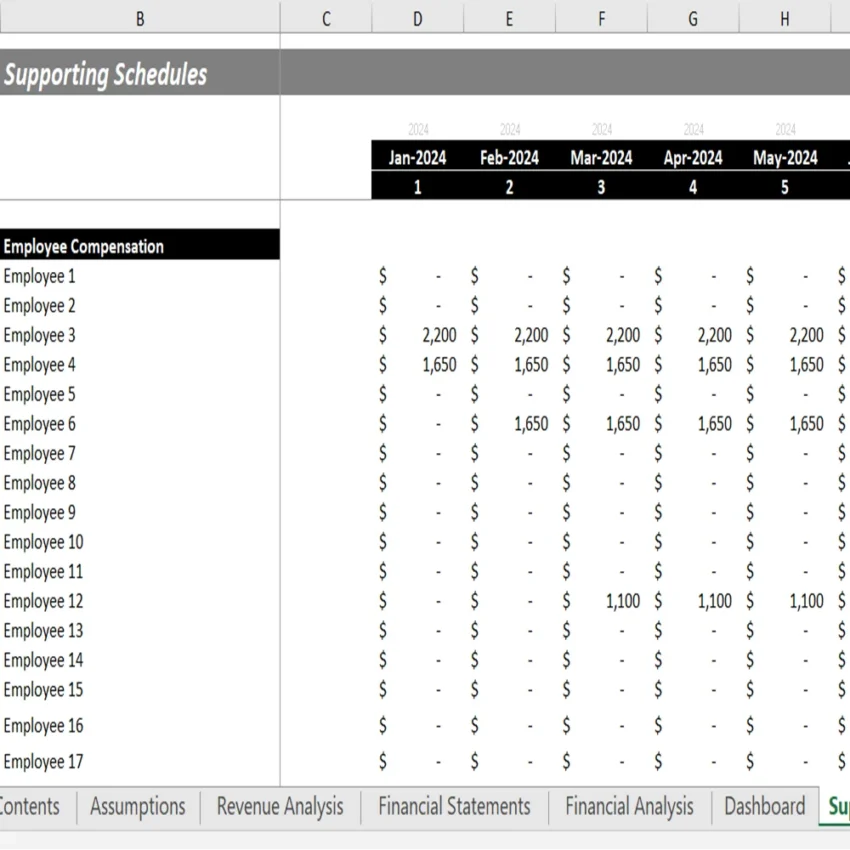Screen dimensions: 850x850
Task: Click the Supporting Schedules title cell
Action: (x=104, y=74)
